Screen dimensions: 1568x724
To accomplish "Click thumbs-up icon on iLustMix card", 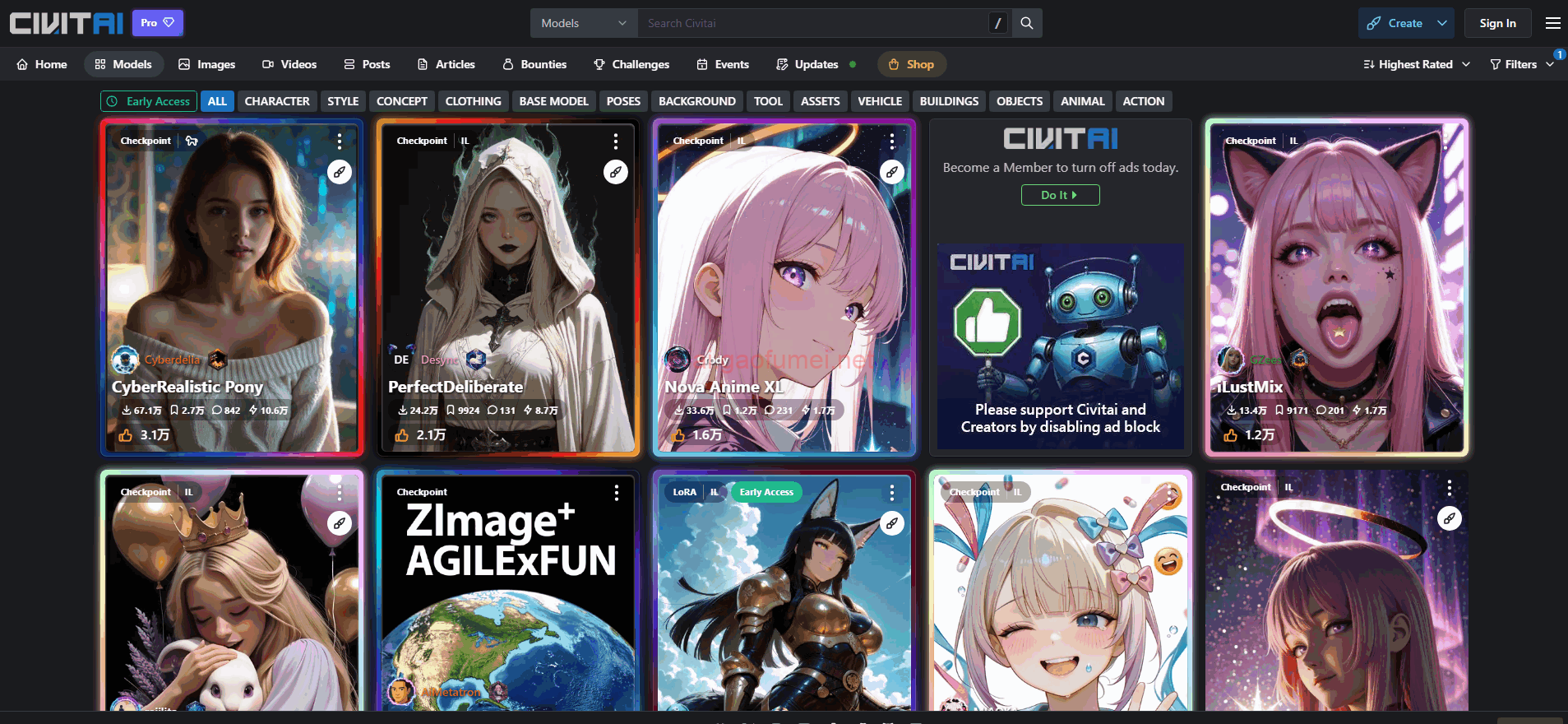I will tap(1231, 435).
